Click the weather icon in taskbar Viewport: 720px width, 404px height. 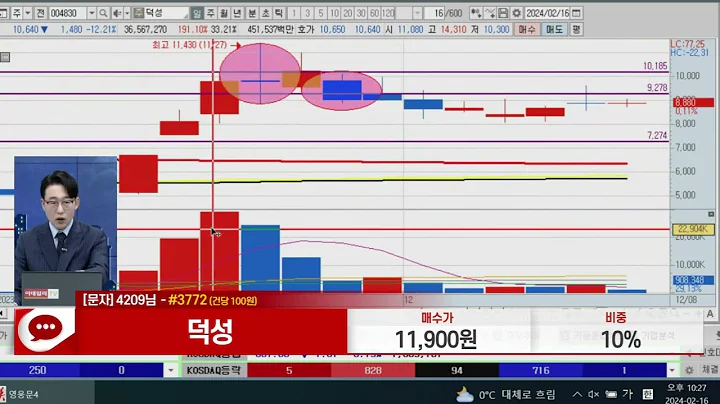coord(465,394)
